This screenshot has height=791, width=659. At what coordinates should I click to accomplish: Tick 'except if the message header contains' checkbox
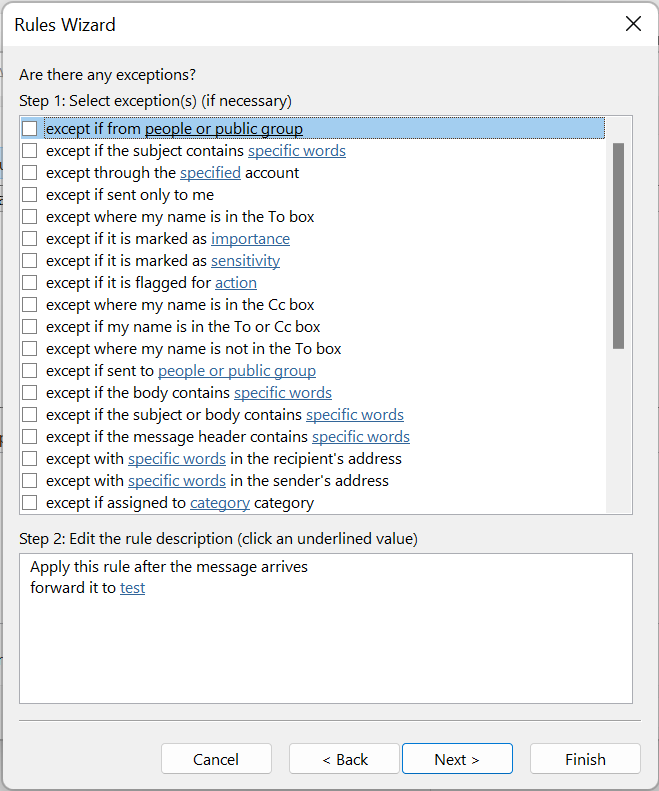point(29,437)
